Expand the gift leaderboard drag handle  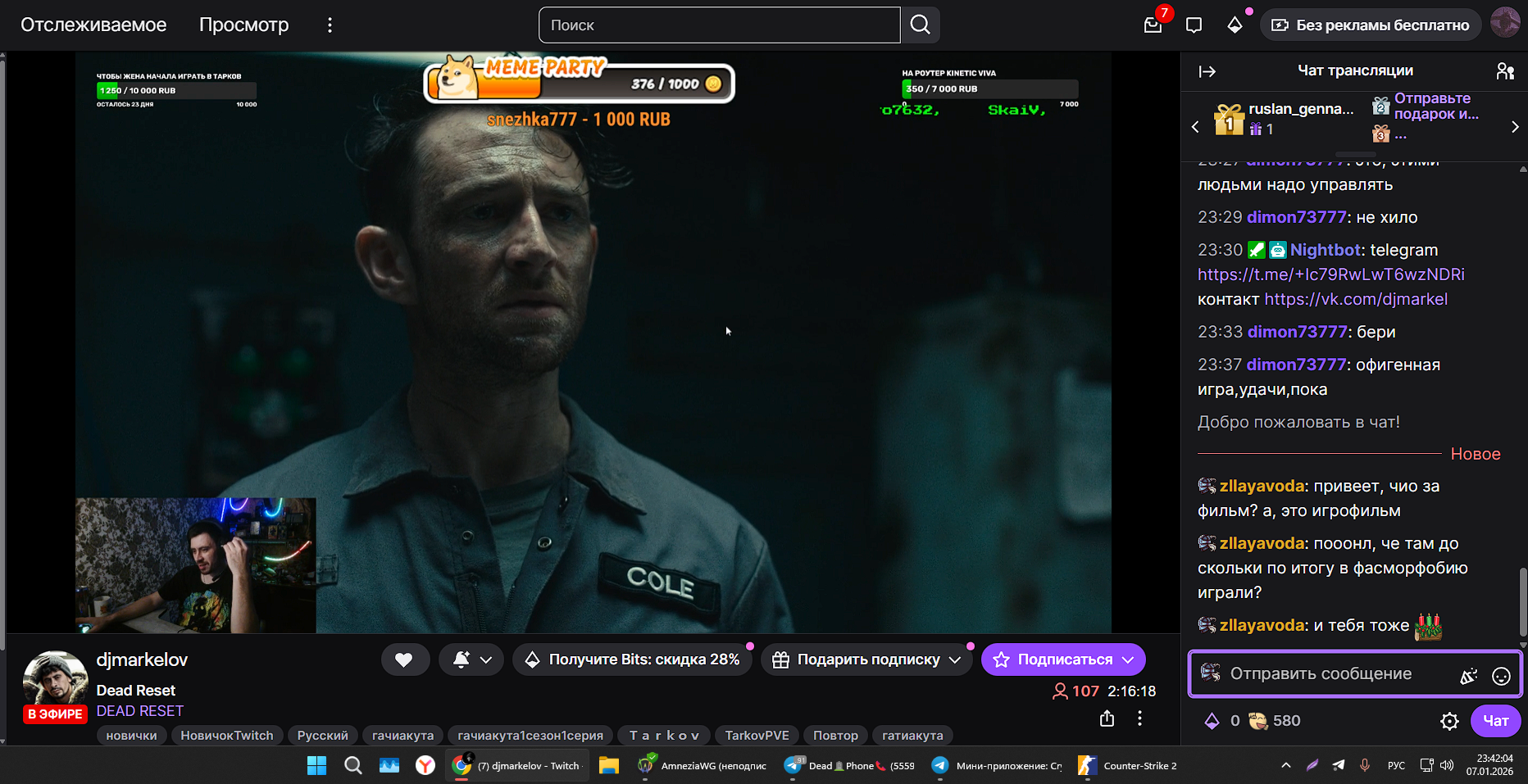(x=1355, y=154)
